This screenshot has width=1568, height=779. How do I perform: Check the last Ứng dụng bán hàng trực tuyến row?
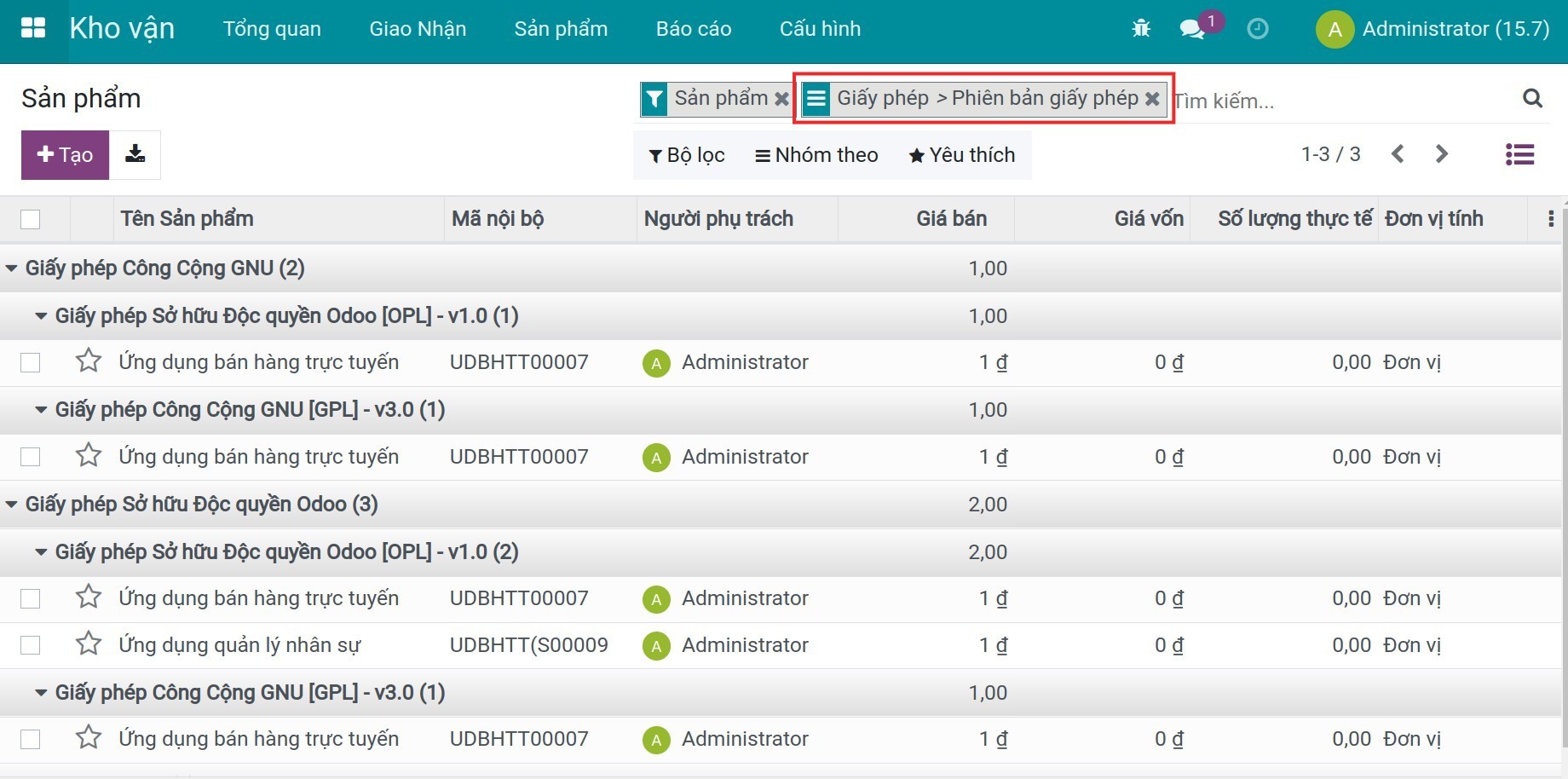(31, 739)
